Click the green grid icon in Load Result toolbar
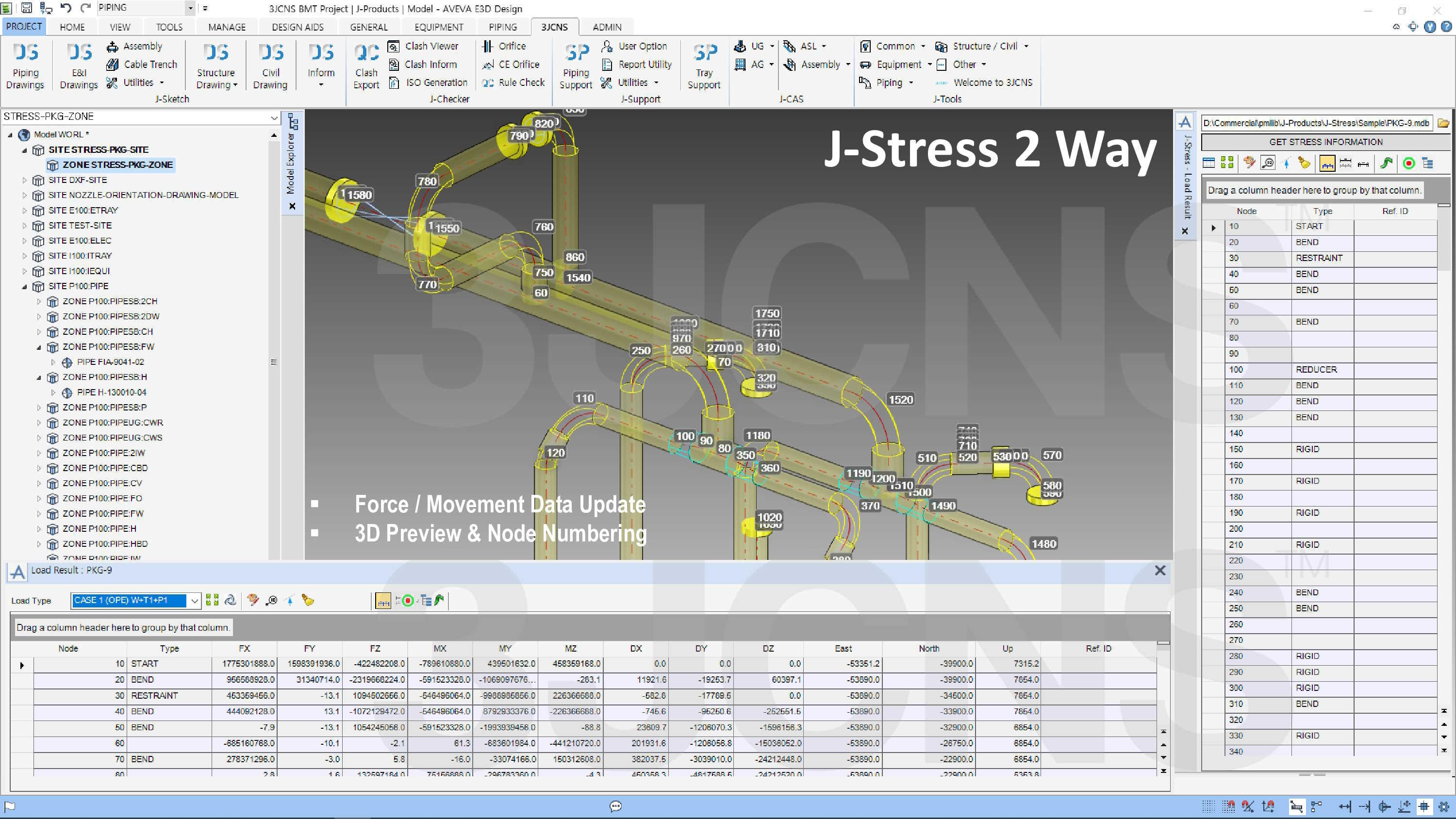The width and height of the screenshot is (1456, 819). pyautogui.click(x=213, y=600)
